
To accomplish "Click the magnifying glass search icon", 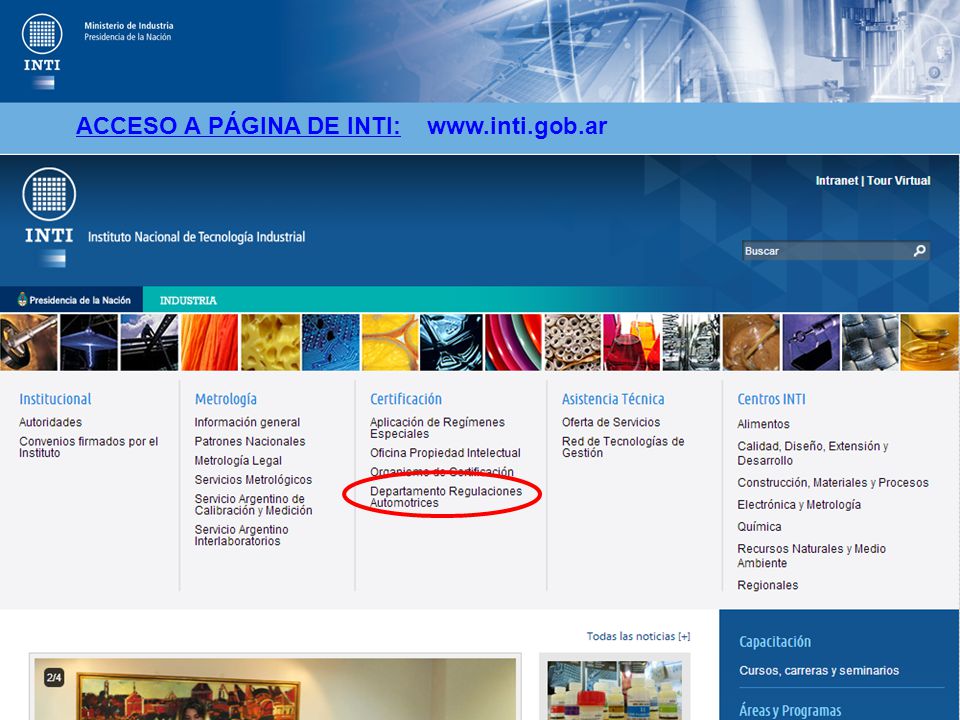I will [x=919, y=251].
